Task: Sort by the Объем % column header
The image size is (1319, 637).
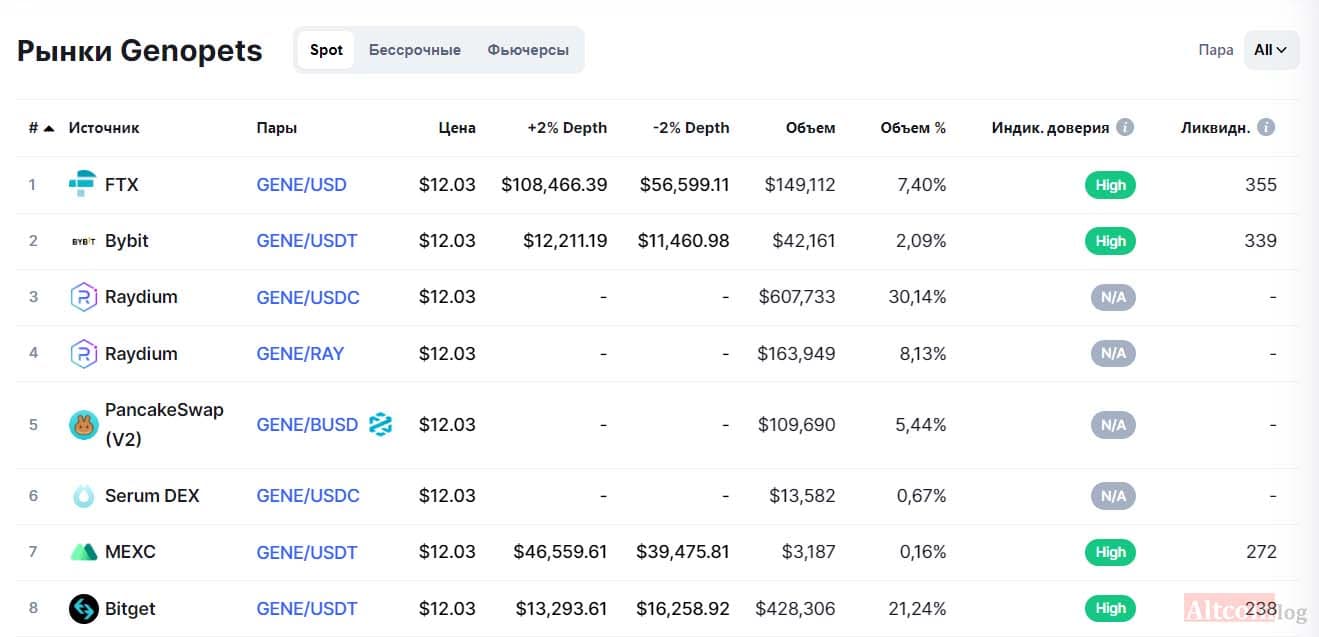Action: click(913, 128)
